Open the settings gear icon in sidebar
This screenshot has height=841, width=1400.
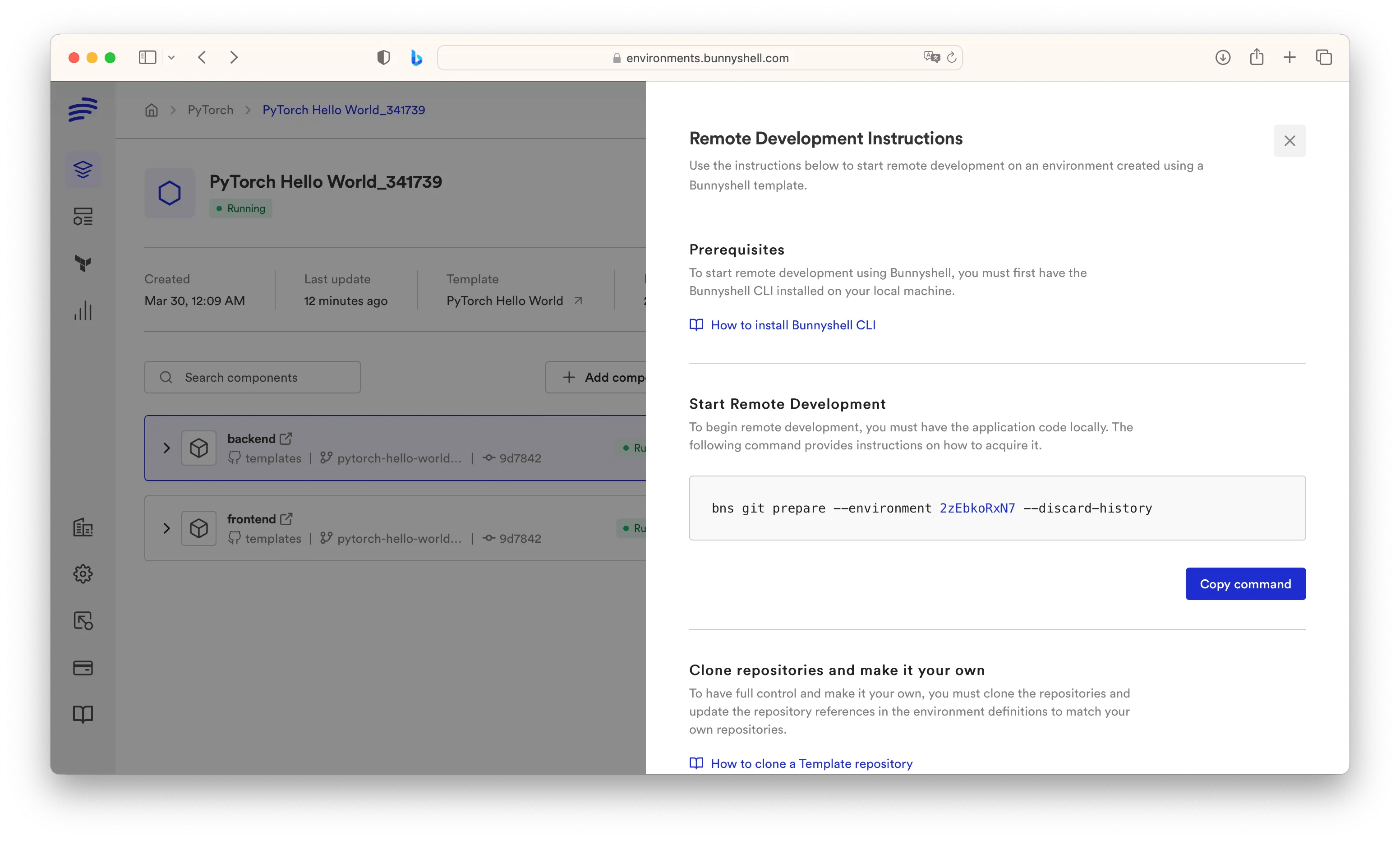click(83, 573)
